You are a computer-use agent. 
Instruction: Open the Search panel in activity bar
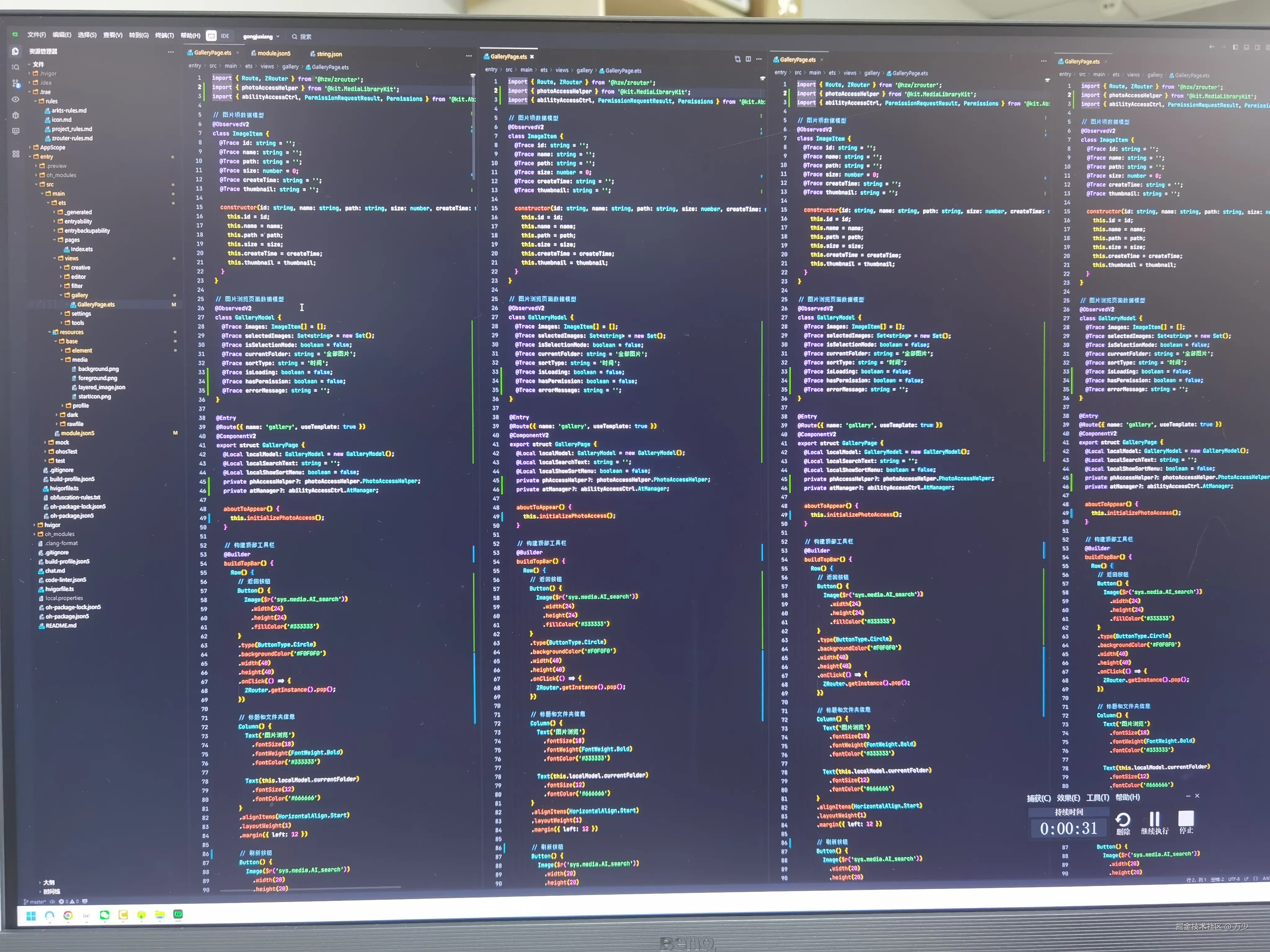click(x=16, y=67)
